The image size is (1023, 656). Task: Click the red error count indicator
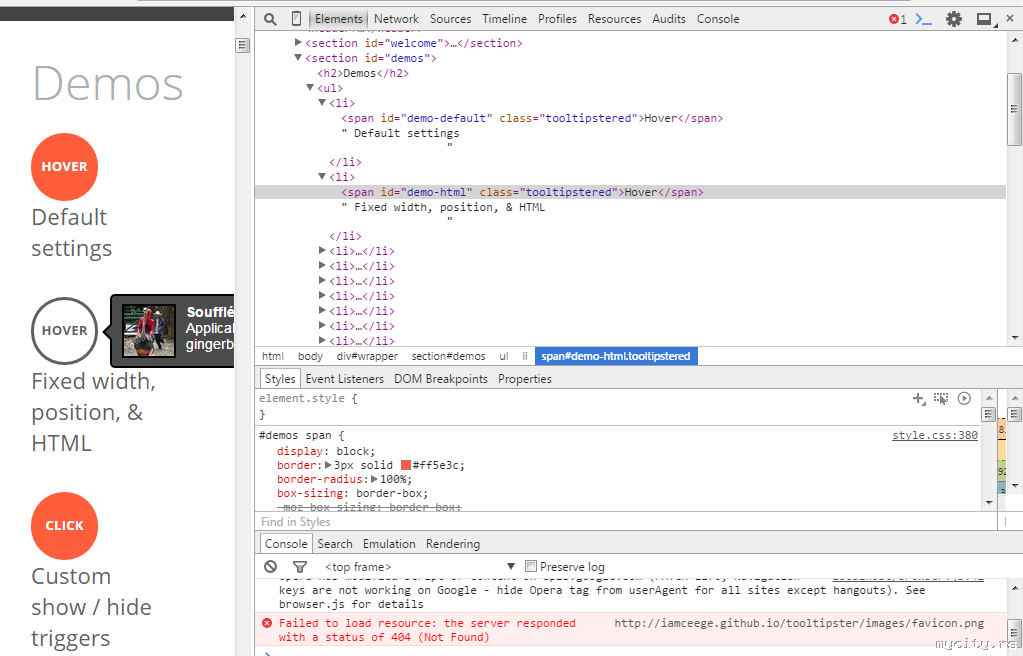pos(897,19)
